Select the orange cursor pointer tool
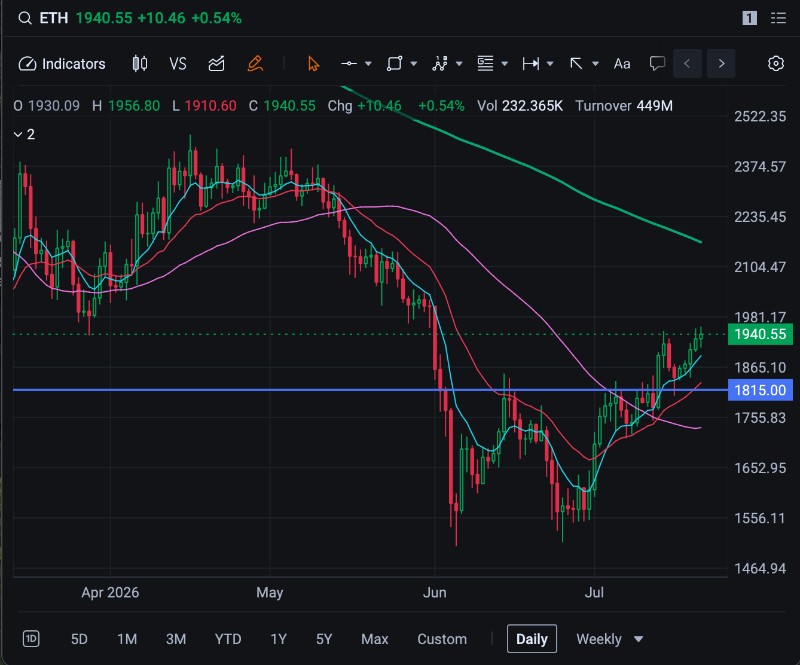The width and height of the screenshot is (800, 665). point(313,64)
